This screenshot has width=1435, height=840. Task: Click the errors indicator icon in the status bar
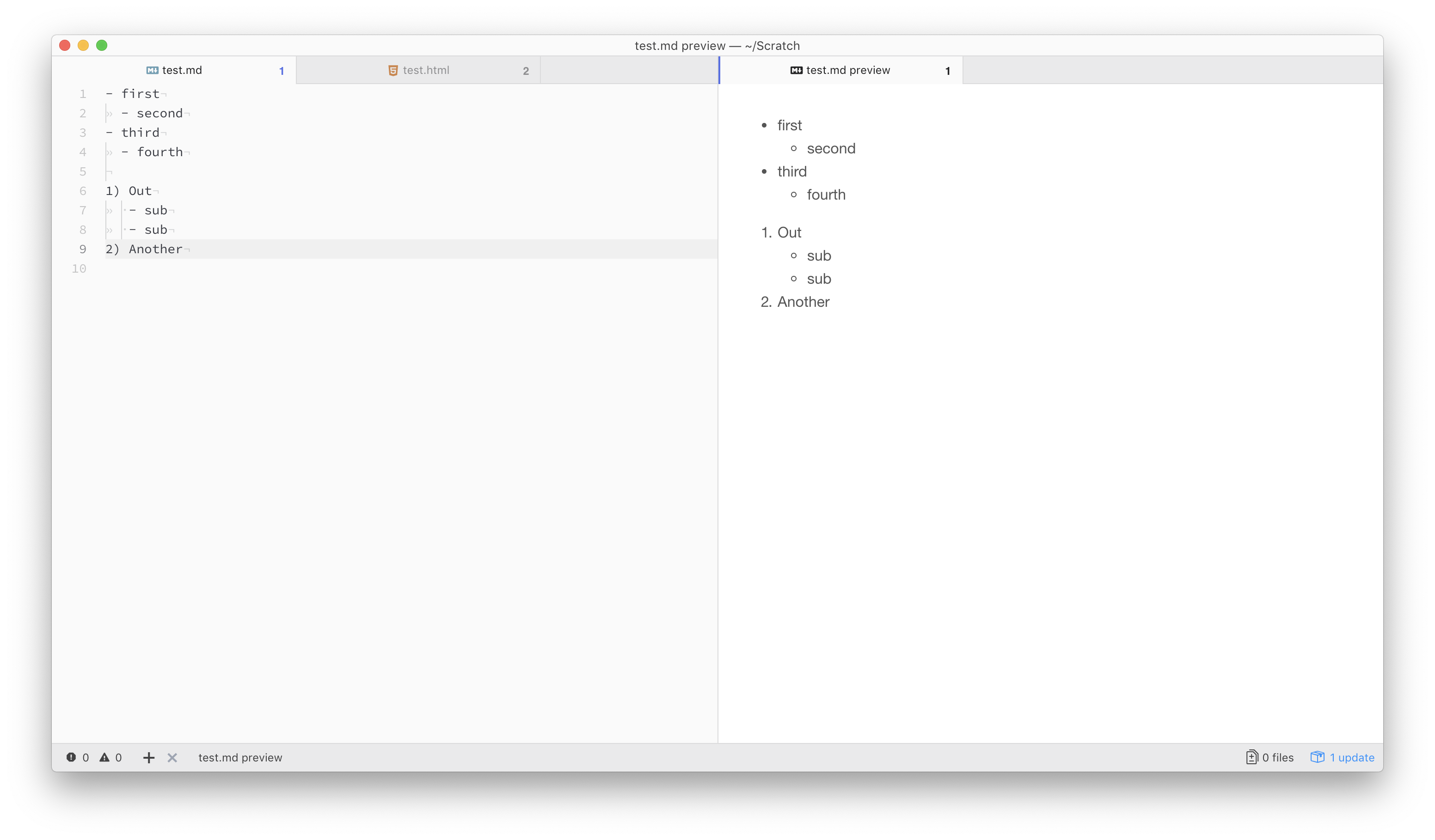[71, 757]
